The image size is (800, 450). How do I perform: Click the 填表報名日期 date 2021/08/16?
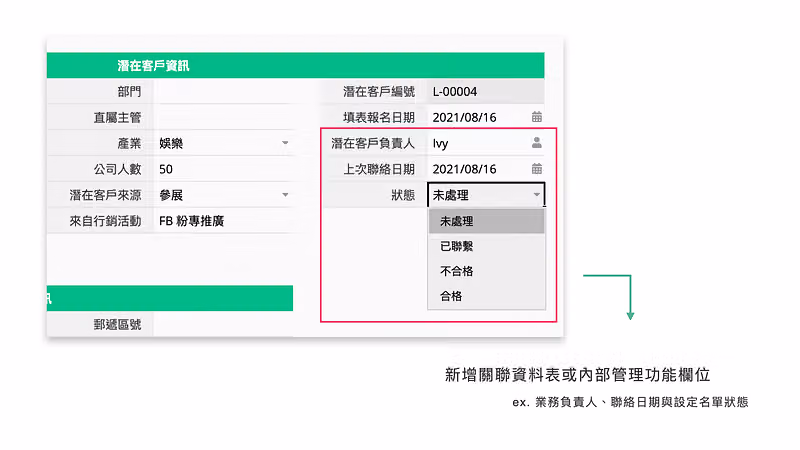pyautogui.click(x=464, y=117)
